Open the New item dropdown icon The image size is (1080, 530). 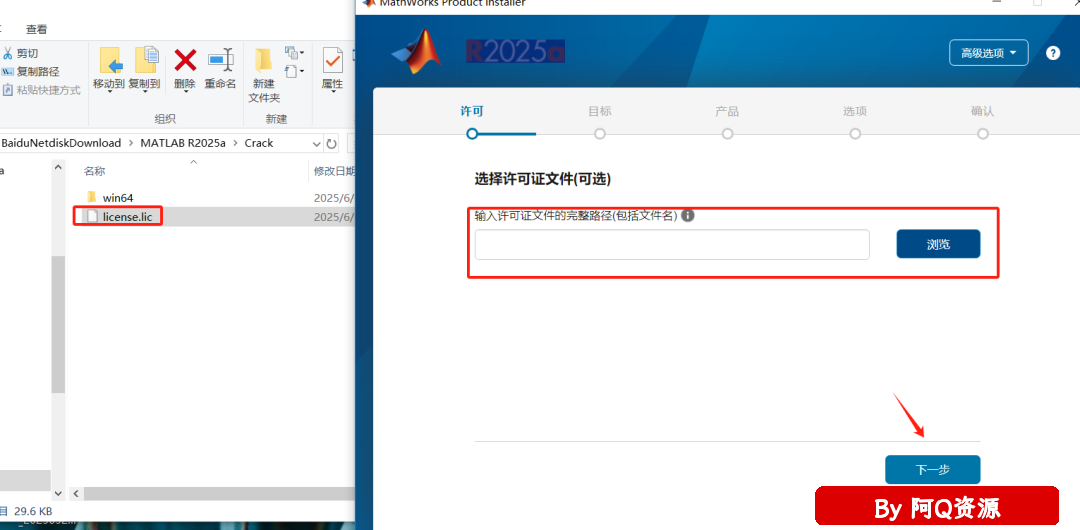click(x=294, y=53)
